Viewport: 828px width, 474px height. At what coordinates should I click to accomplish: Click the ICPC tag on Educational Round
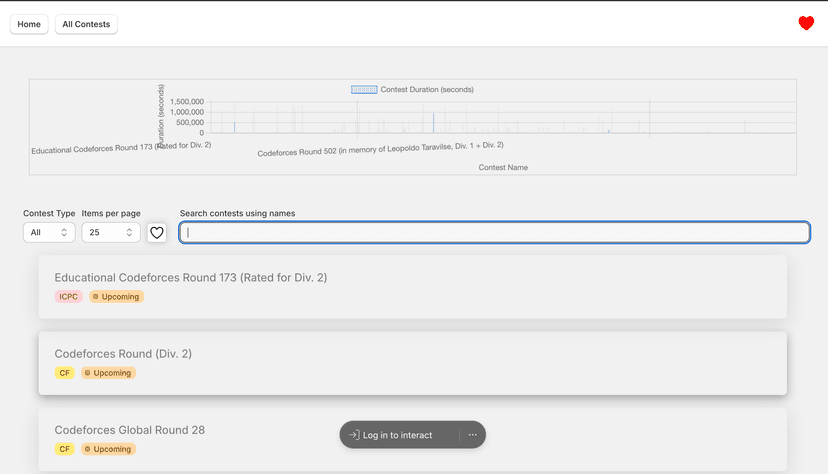(x=69, y=297)
